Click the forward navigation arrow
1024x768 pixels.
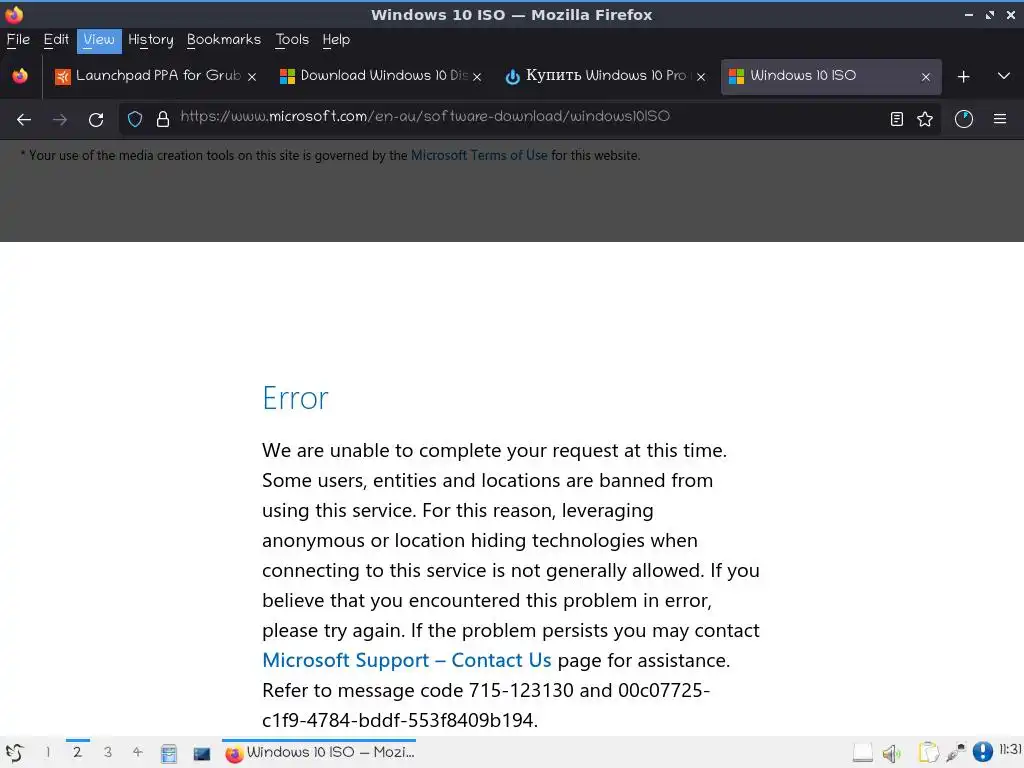tap(60, 120)
